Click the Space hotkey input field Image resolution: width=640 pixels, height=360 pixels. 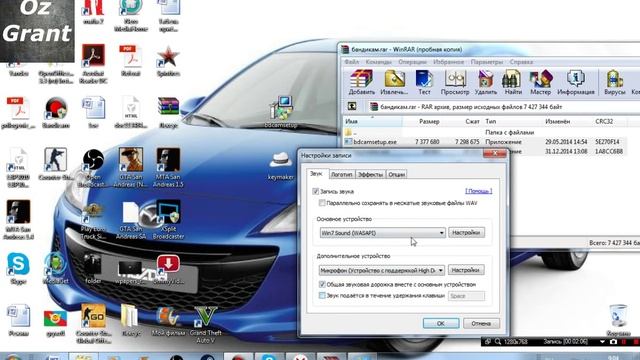click(466, 296)
